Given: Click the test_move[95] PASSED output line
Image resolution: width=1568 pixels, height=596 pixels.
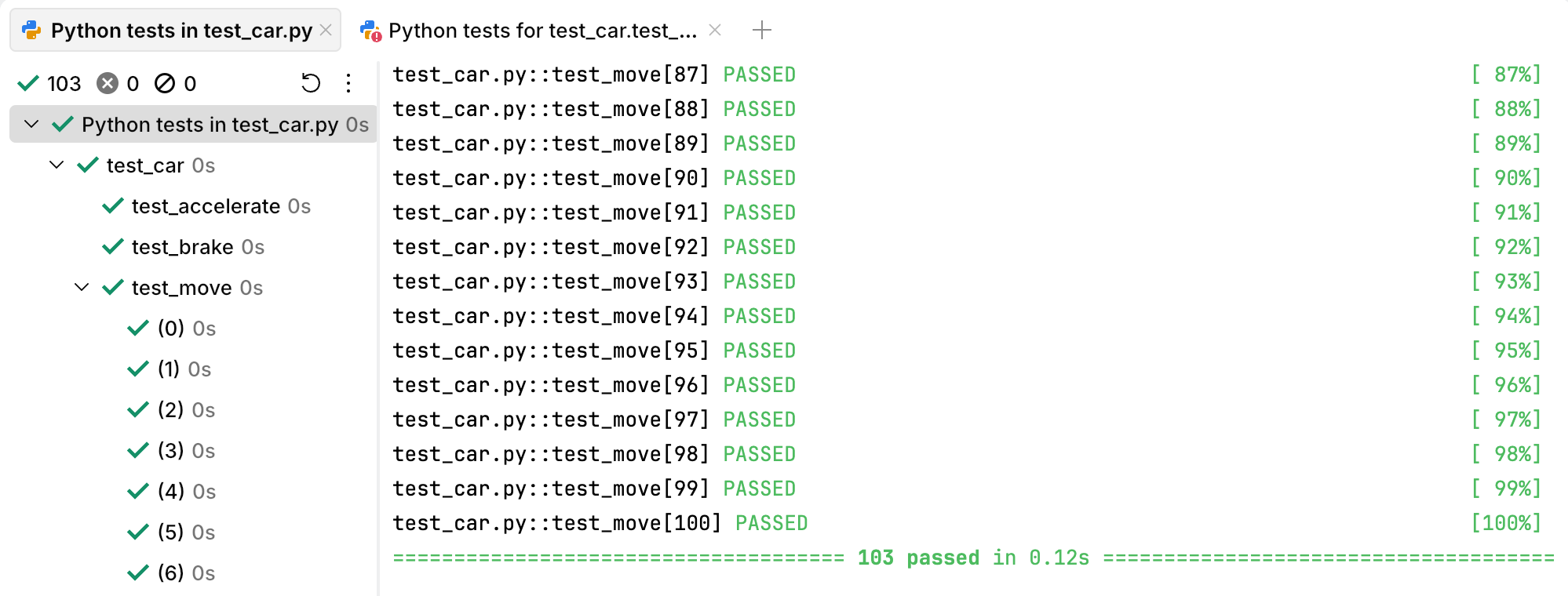Looking at the screenshot, I should pyautogui.click(x=594, y=351).
